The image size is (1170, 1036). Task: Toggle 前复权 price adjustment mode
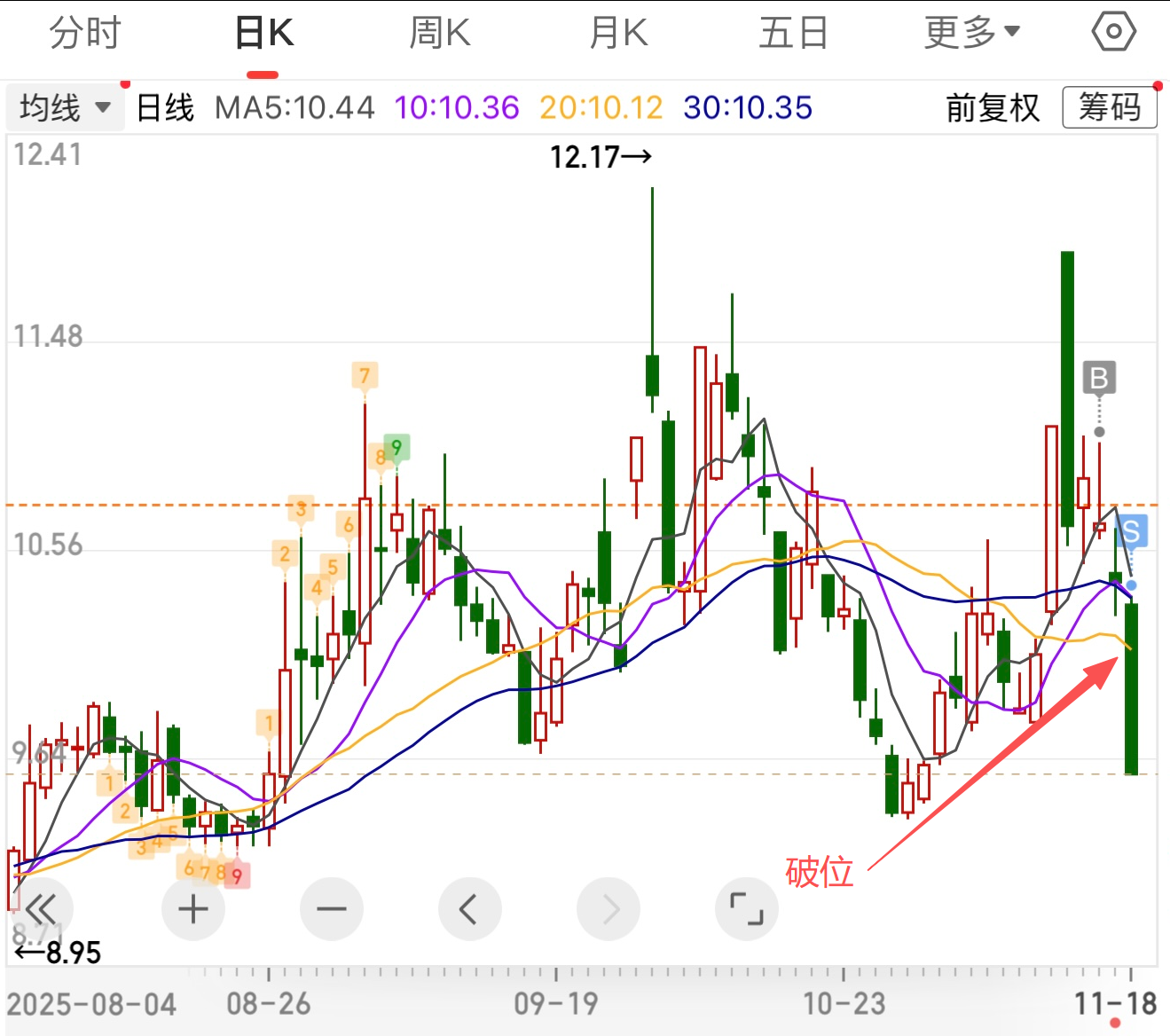coord(993,108)
